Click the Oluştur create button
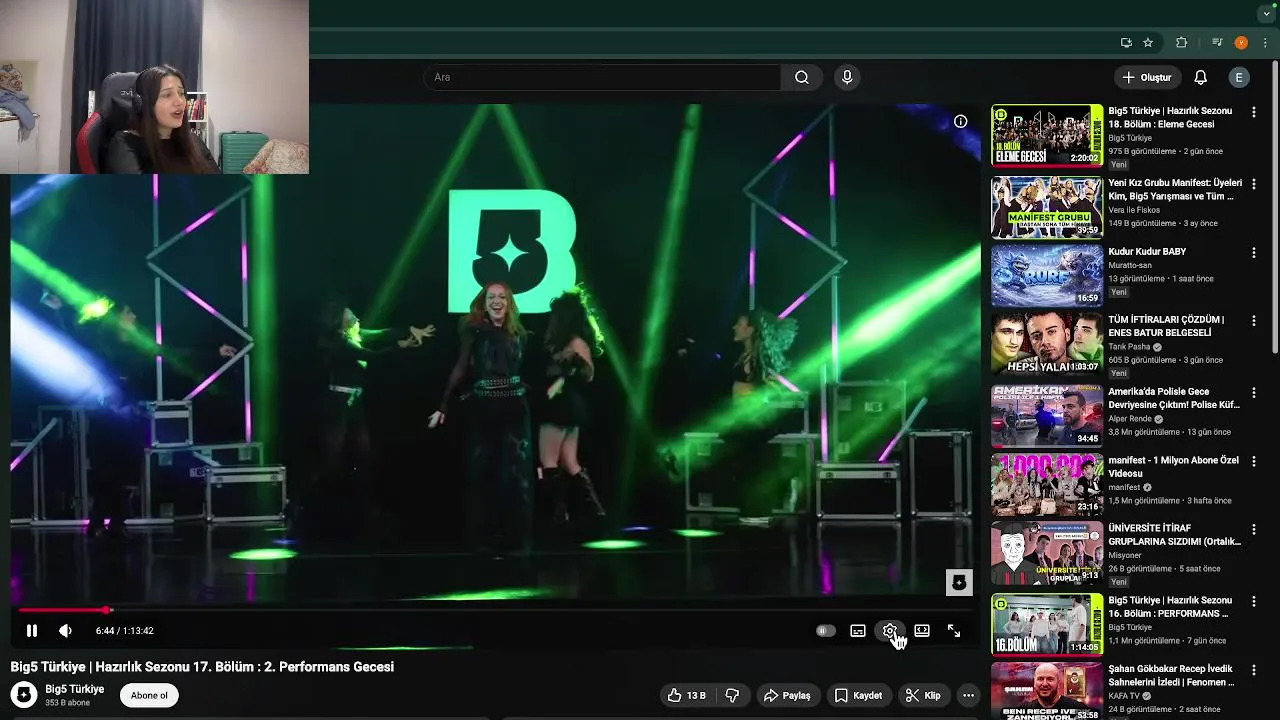The width and height of the screenshot is (1280, 720). click(1147, 77)
